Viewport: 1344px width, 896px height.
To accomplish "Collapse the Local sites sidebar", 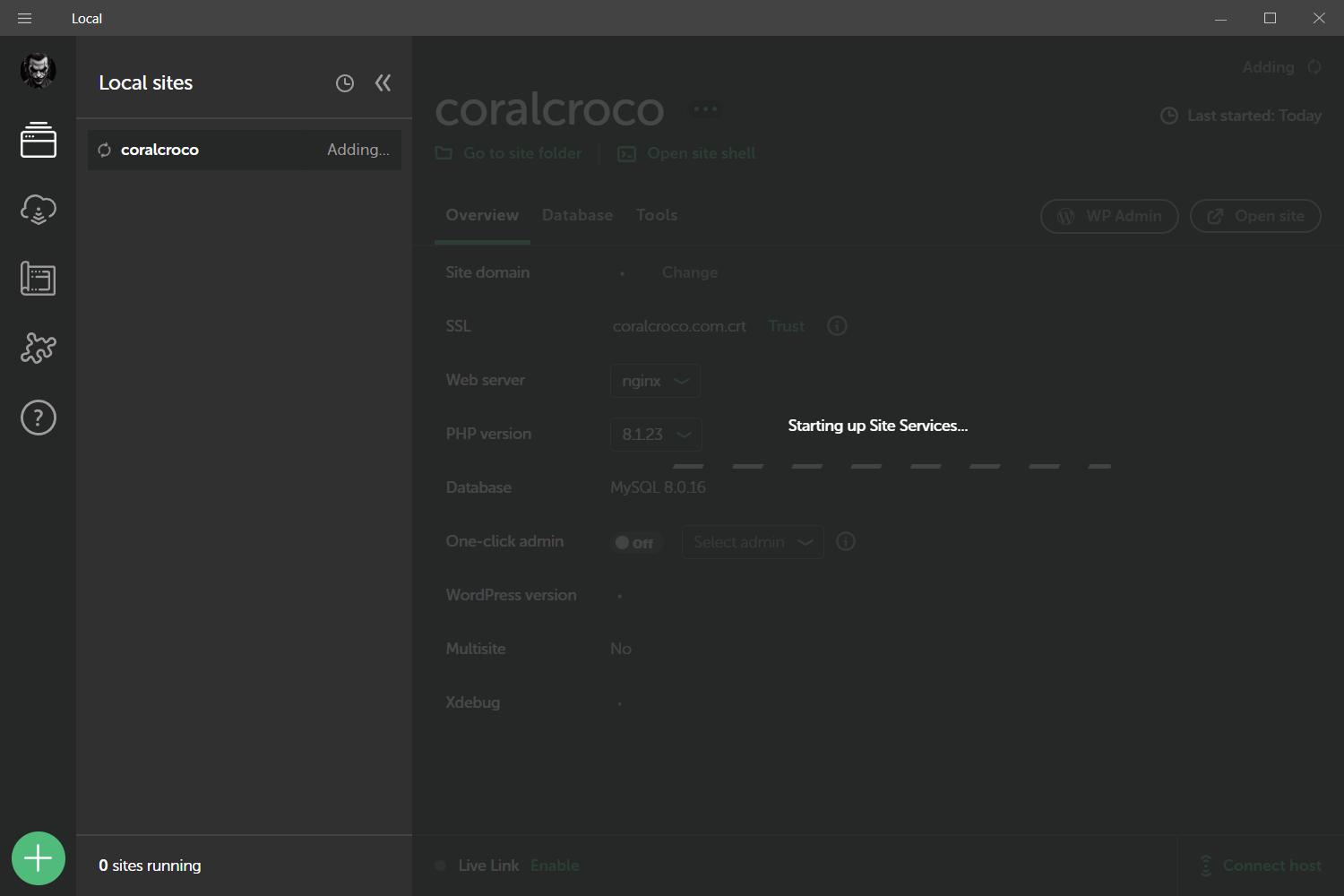I will [x=383, y=83].
